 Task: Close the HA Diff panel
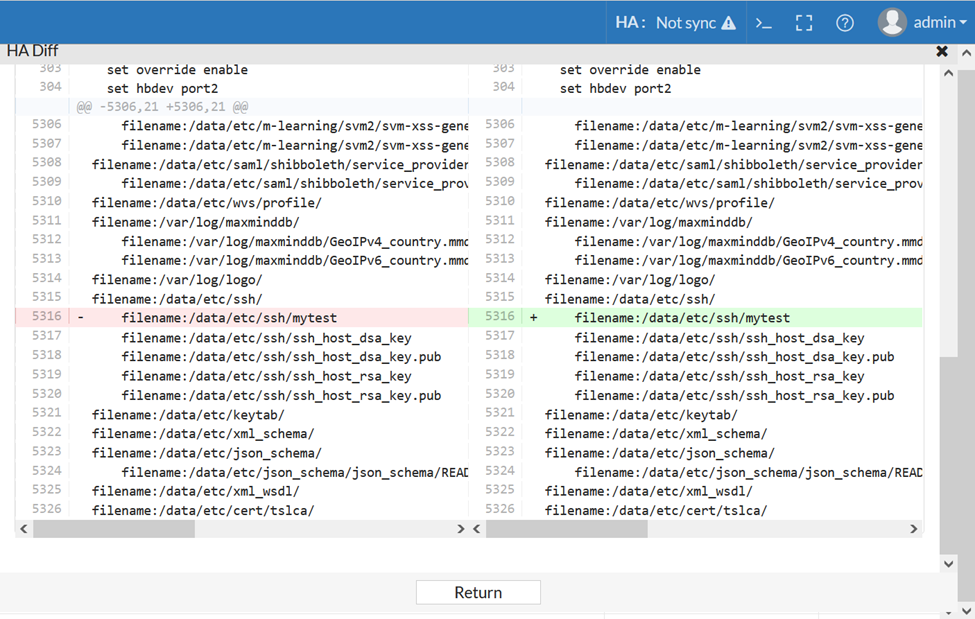(x=942, y=51)
